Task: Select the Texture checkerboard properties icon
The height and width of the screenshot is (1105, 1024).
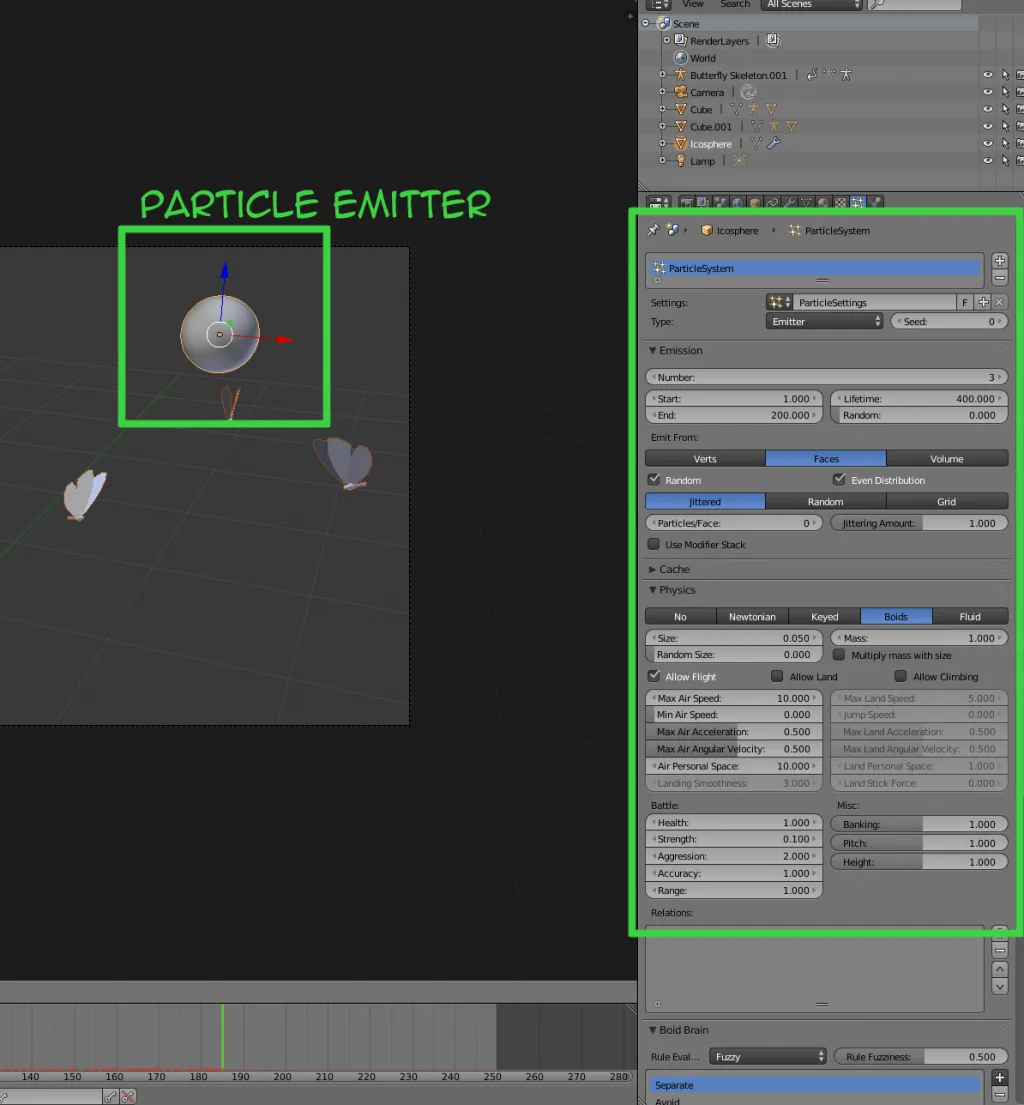Action: [x=839, y=202]
